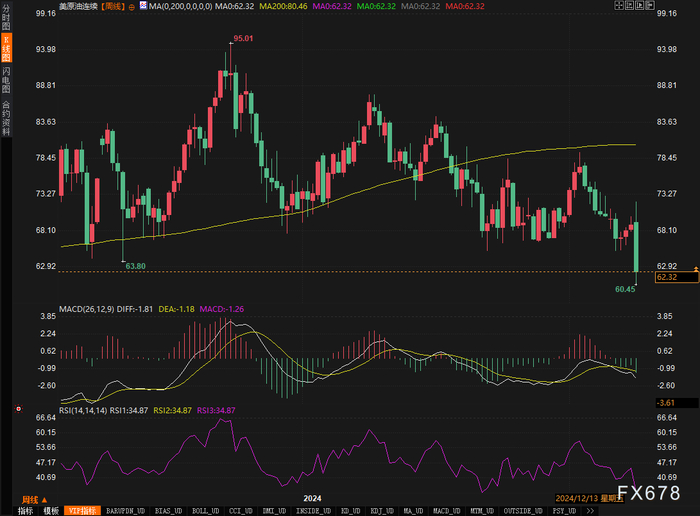This screenshot has height=516, width=700.
Task: Click the magenta MACD:-1.26 value
Action: click(222, 309)
